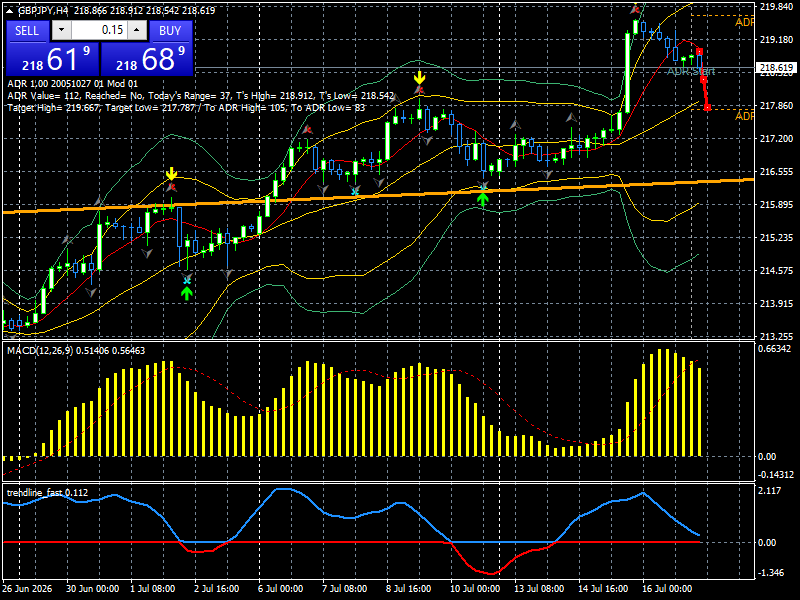Image resolution: width=800 pixels, height=600 pixels.
Task: Click the 214.575 price scale value
Action: pyautogui.click(x=776, y=271)
